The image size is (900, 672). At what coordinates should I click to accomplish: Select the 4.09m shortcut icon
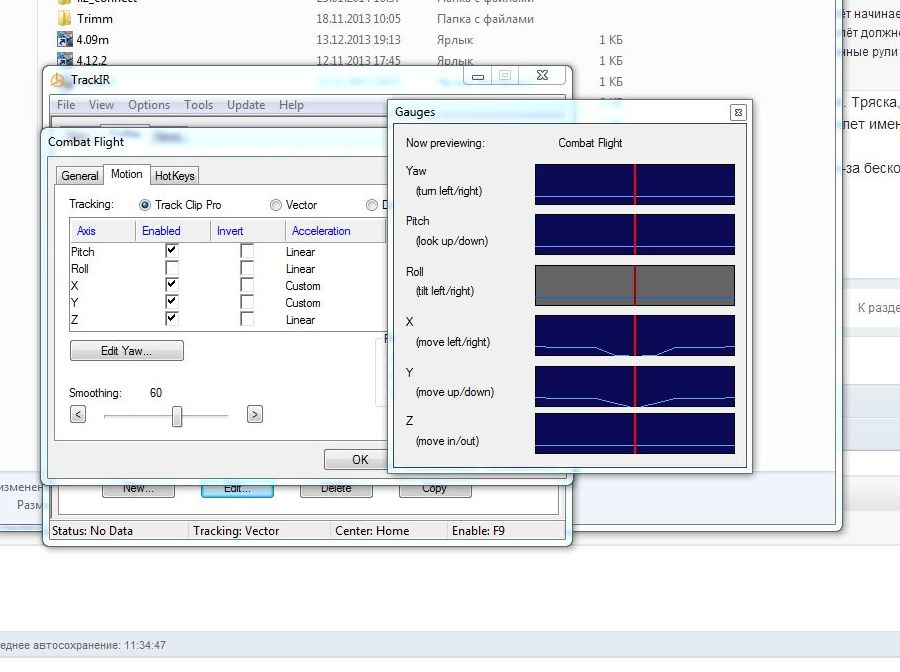[x=65, y=39]
